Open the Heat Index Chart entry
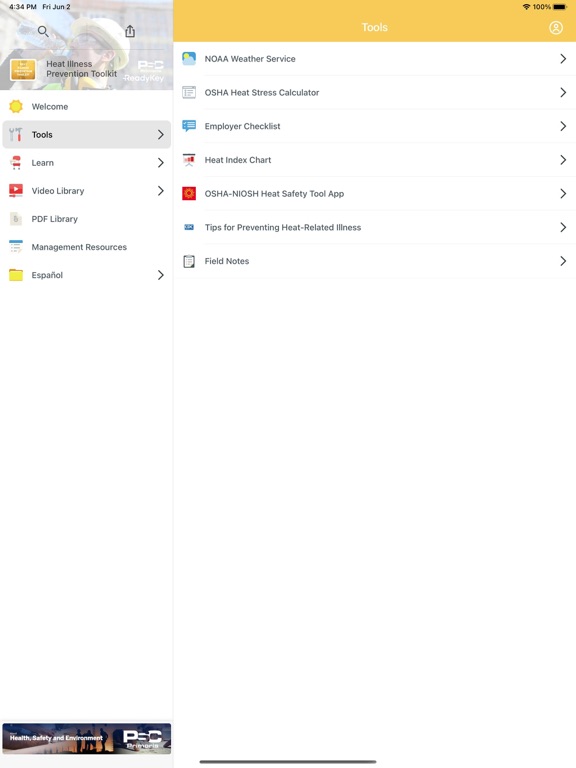Viewport: 576px width, 768px height. (x=375, y=160)
